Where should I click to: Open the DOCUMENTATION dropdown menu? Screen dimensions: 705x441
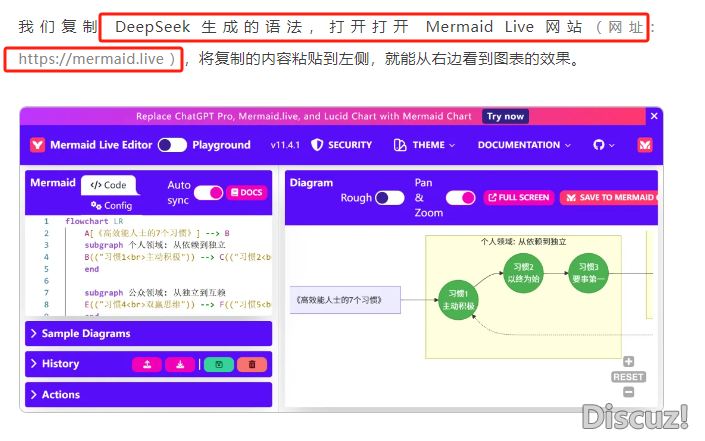(524, 145)
